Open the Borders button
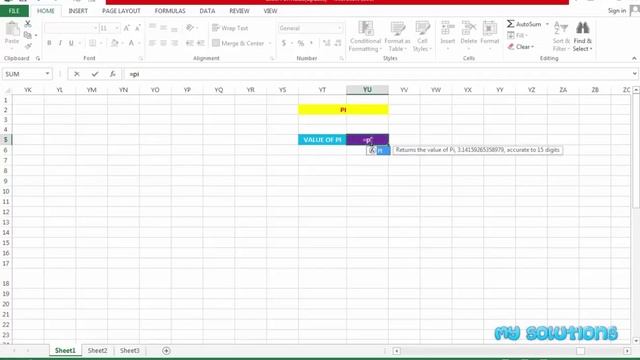This screenshot has width=640, height=360. (93, 43)
